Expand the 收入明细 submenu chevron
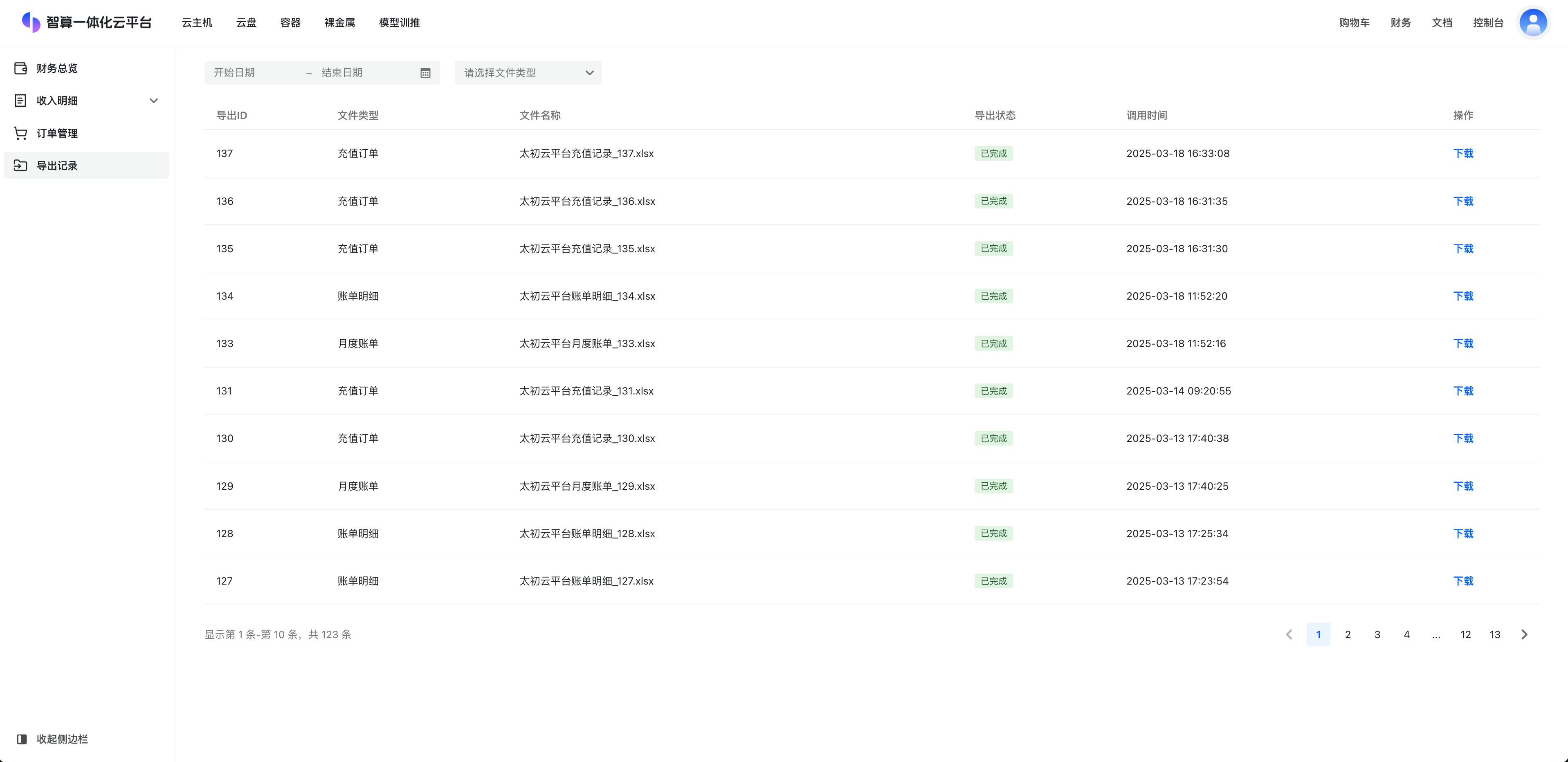 pos(154,101)
